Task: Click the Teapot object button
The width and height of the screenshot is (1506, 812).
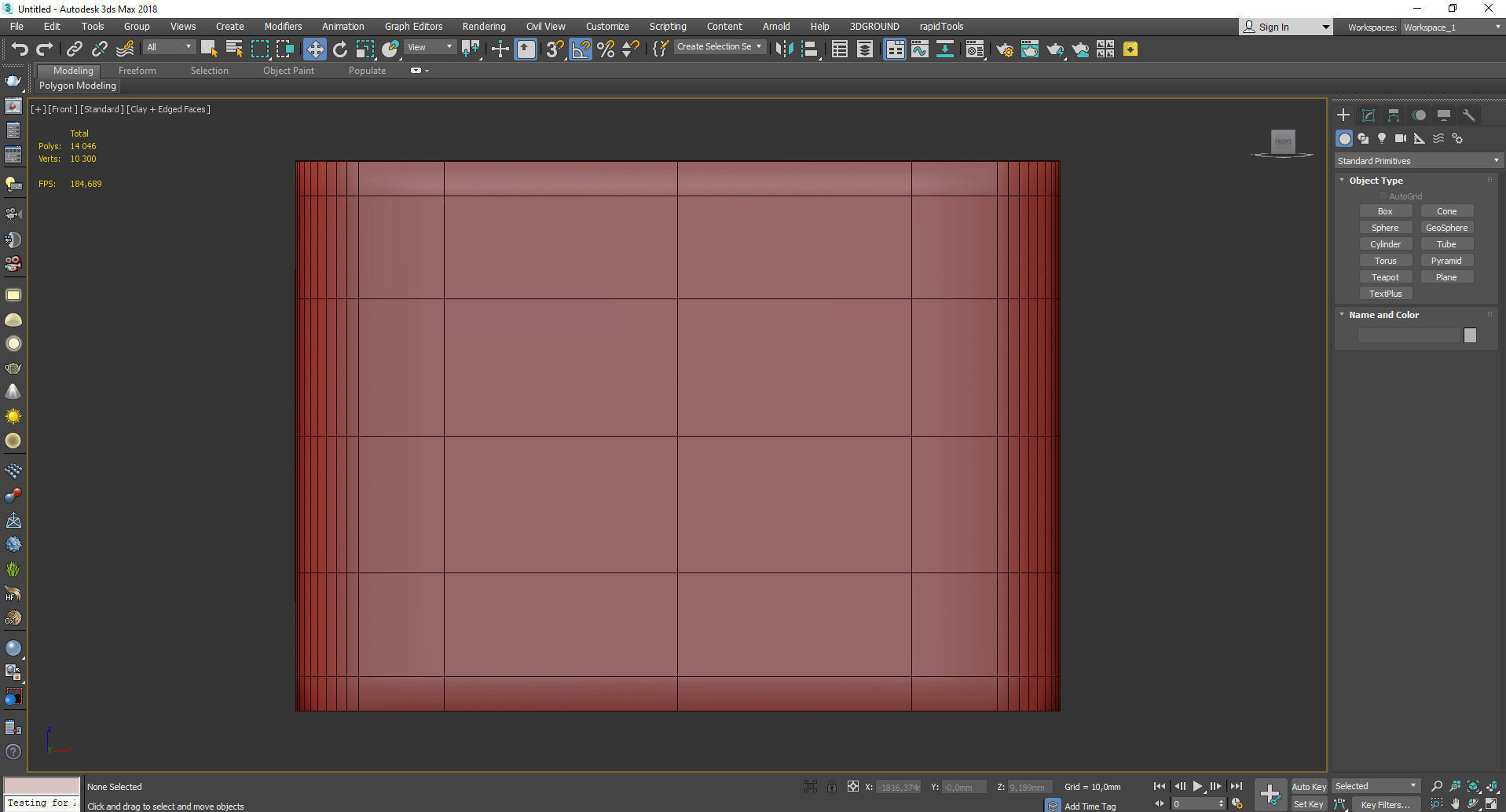Action: (1385, 277)
